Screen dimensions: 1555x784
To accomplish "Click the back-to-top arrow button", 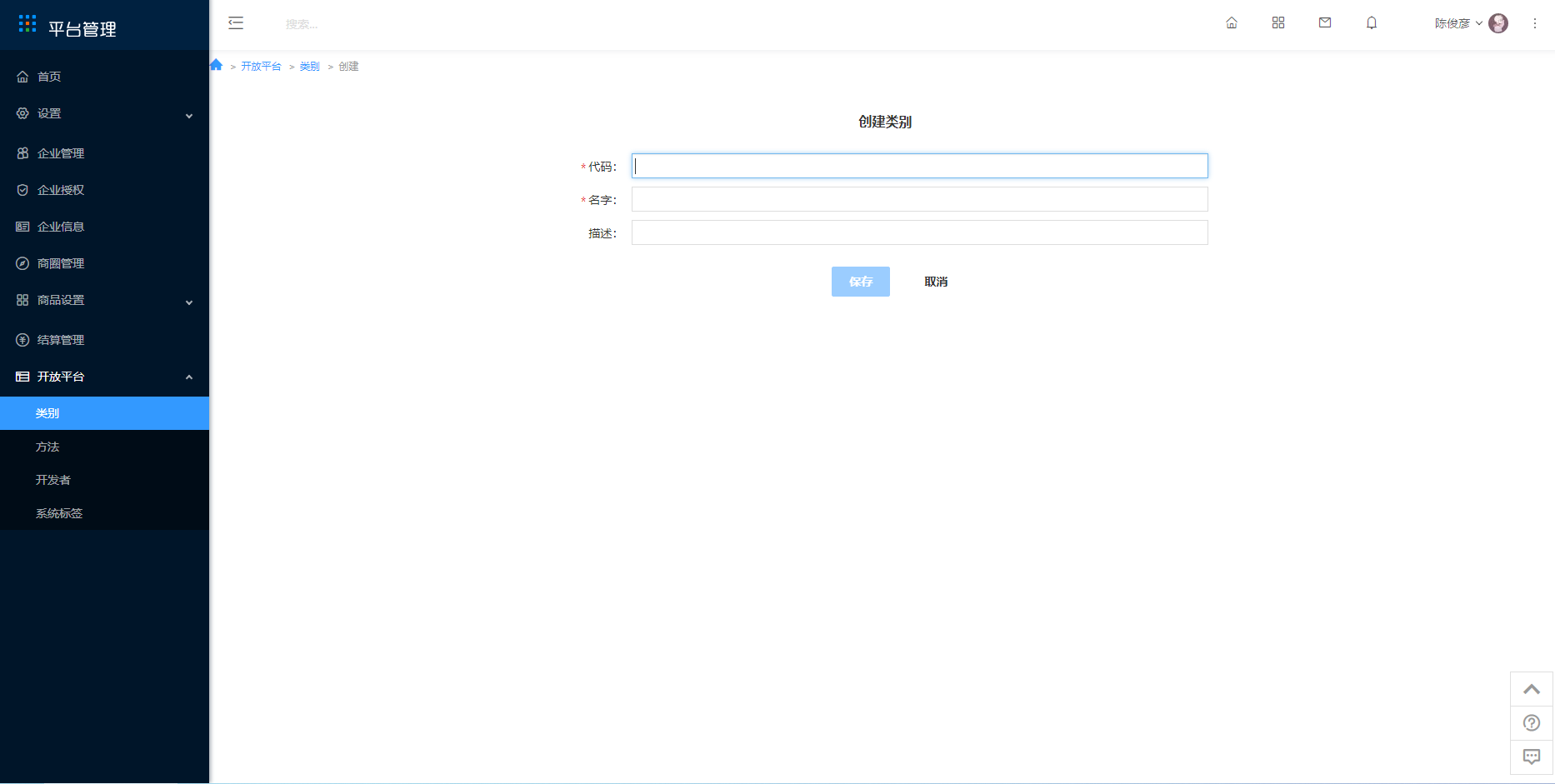I will (x=1532, y=689).
